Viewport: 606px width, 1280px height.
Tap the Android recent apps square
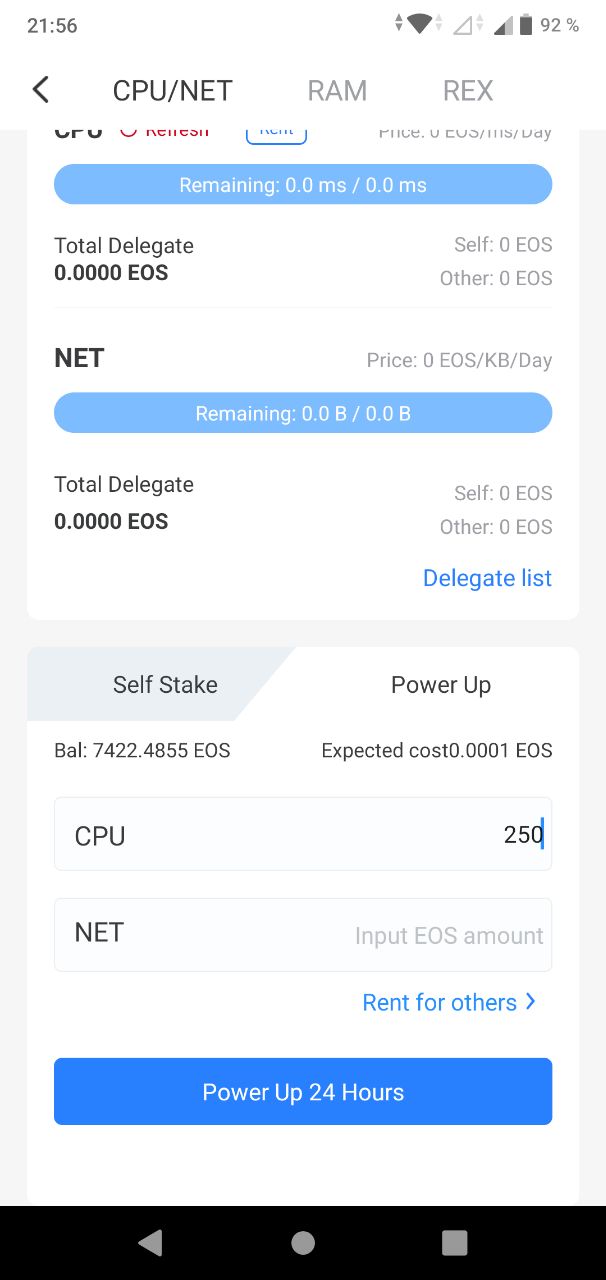click(455, 1242)
